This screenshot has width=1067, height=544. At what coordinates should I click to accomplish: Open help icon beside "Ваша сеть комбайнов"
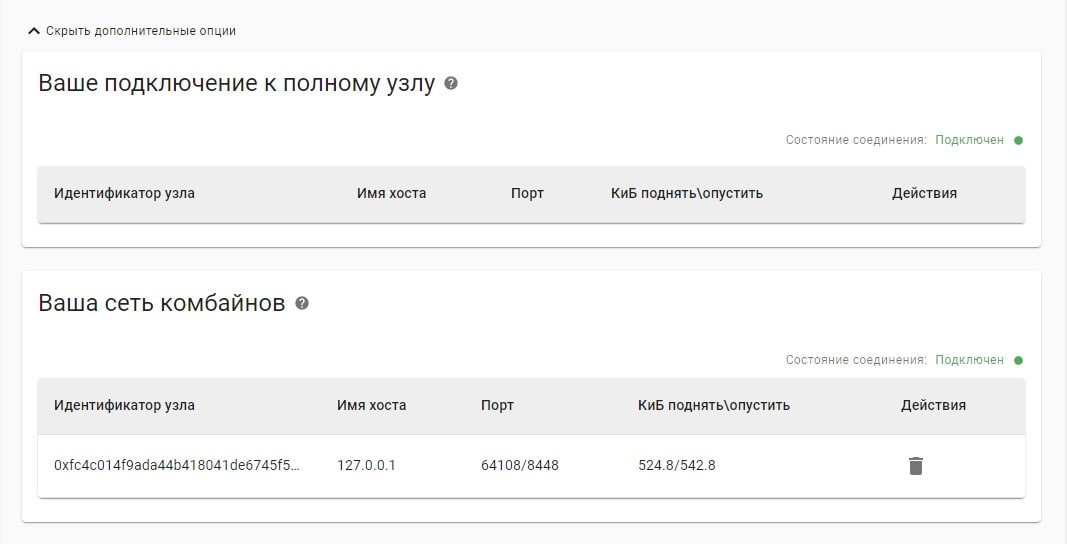coord(302,303)
